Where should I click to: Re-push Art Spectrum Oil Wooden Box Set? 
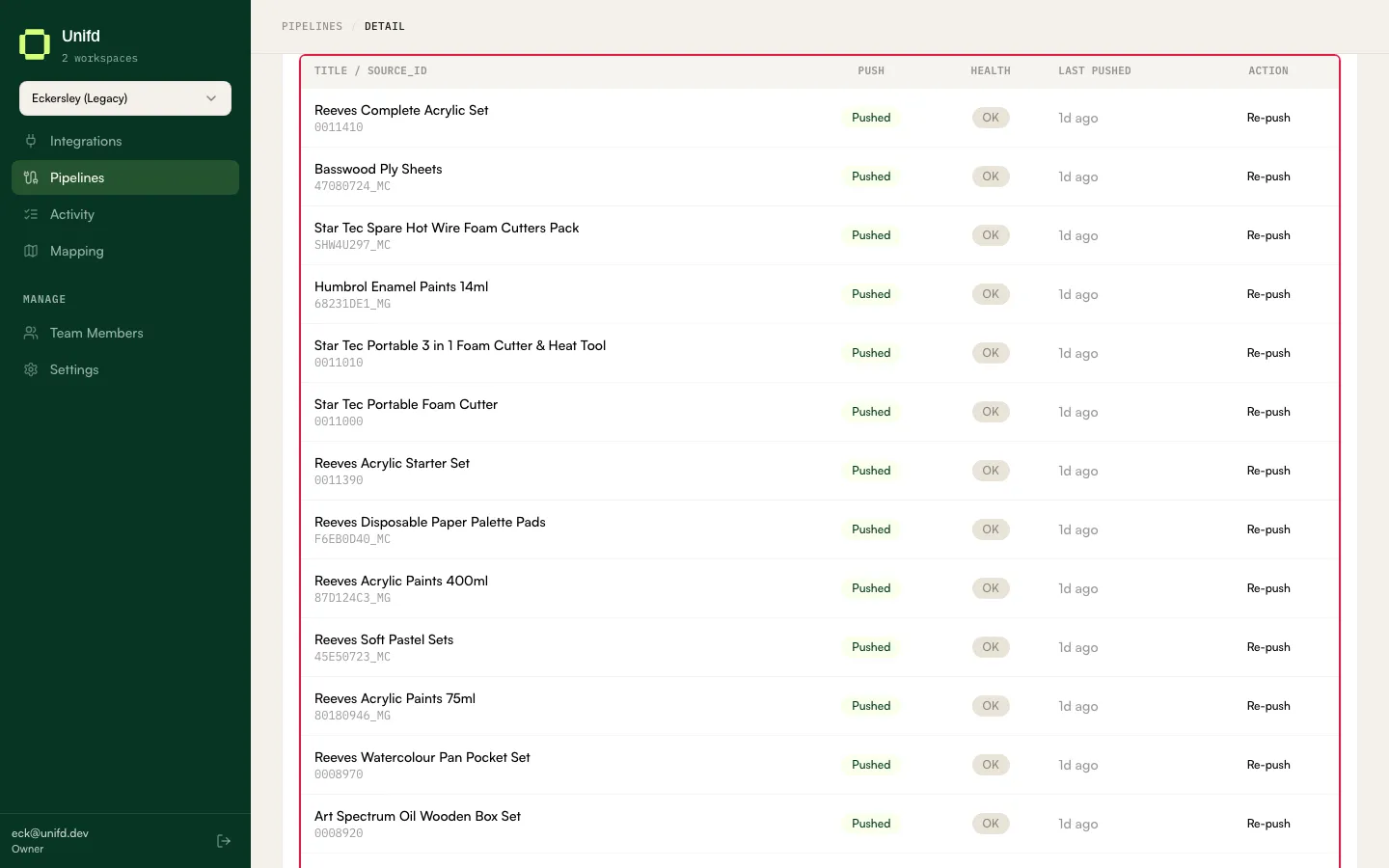pos(1268,824)
